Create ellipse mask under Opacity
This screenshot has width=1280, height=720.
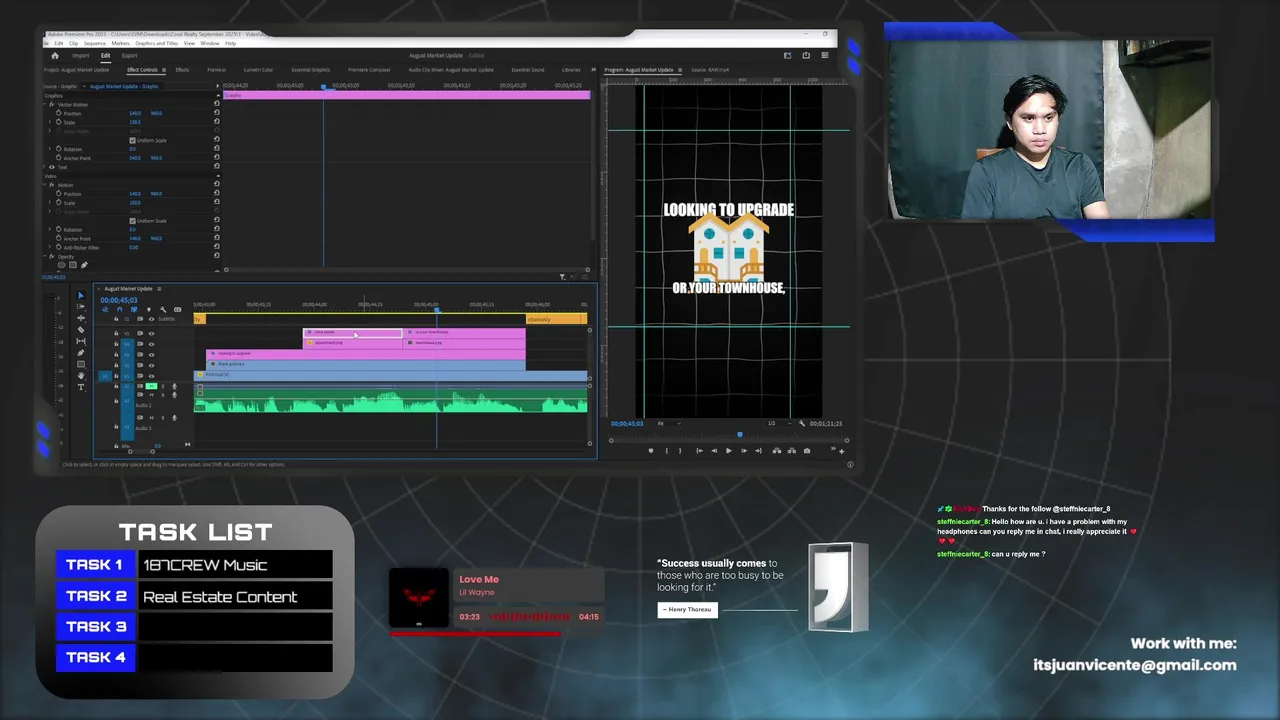tap(61, 265)
